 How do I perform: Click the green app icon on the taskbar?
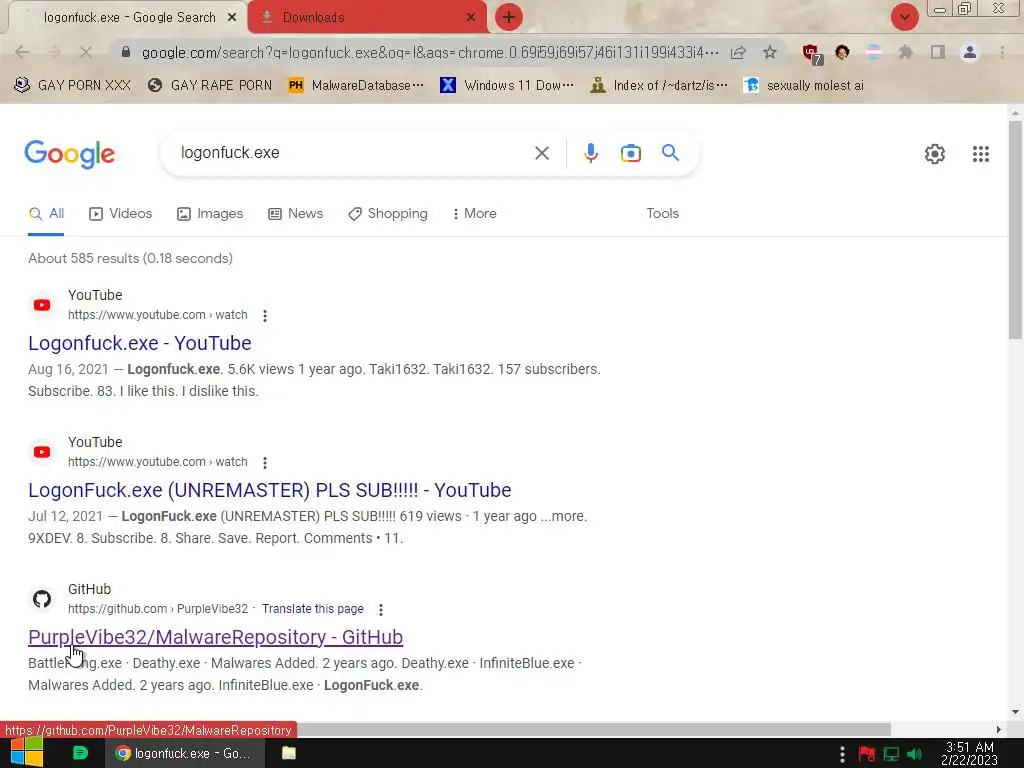[x=80, y=753]
